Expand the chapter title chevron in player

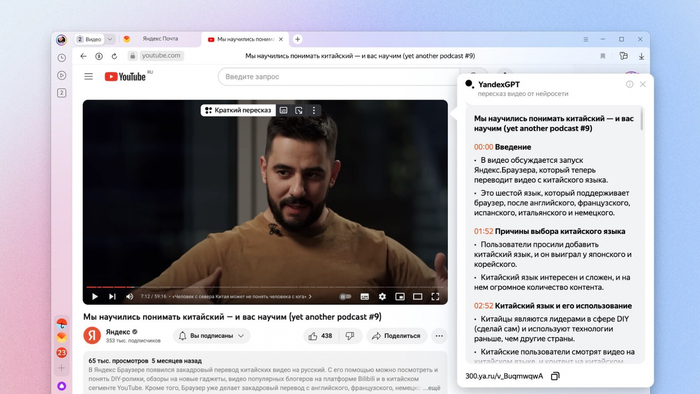pyautogui.click(x=310, y=296)
